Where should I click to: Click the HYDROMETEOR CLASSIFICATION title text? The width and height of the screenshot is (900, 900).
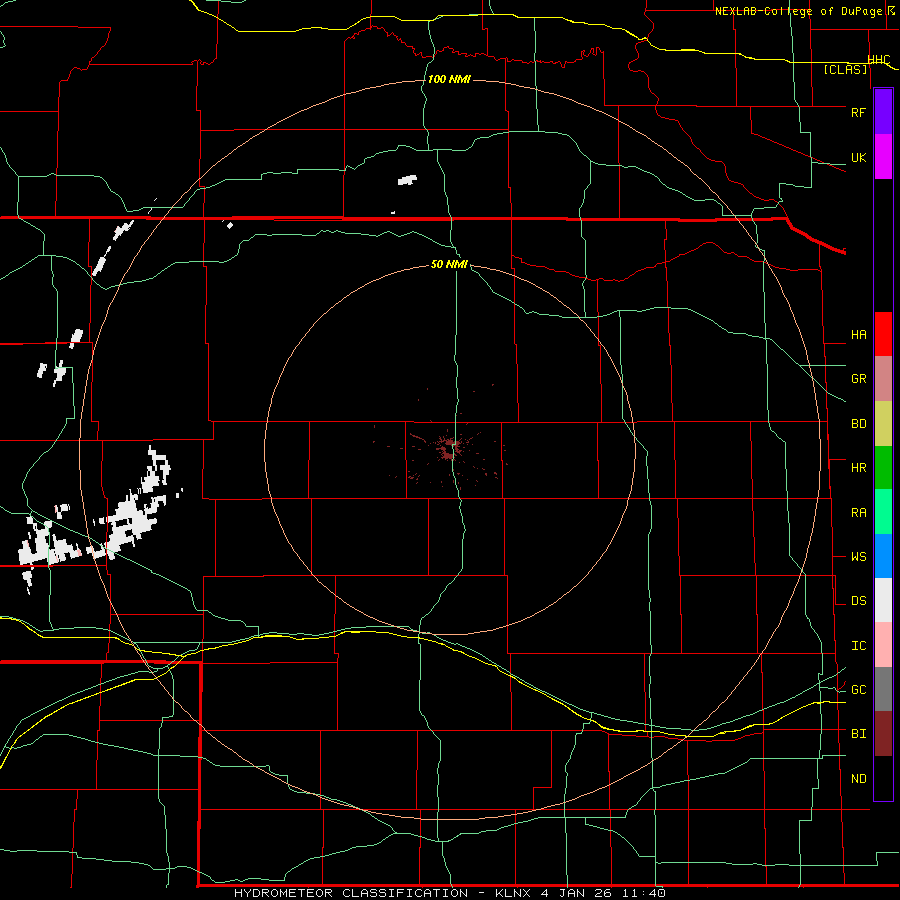[351, 893]
